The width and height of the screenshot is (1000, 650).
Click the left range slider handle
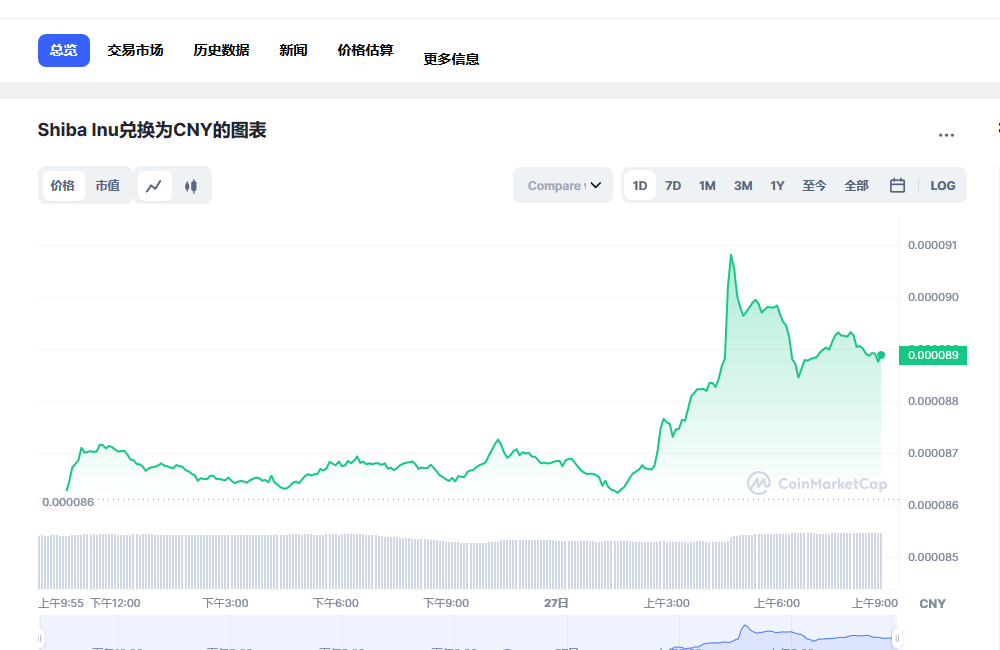(40, 638)
